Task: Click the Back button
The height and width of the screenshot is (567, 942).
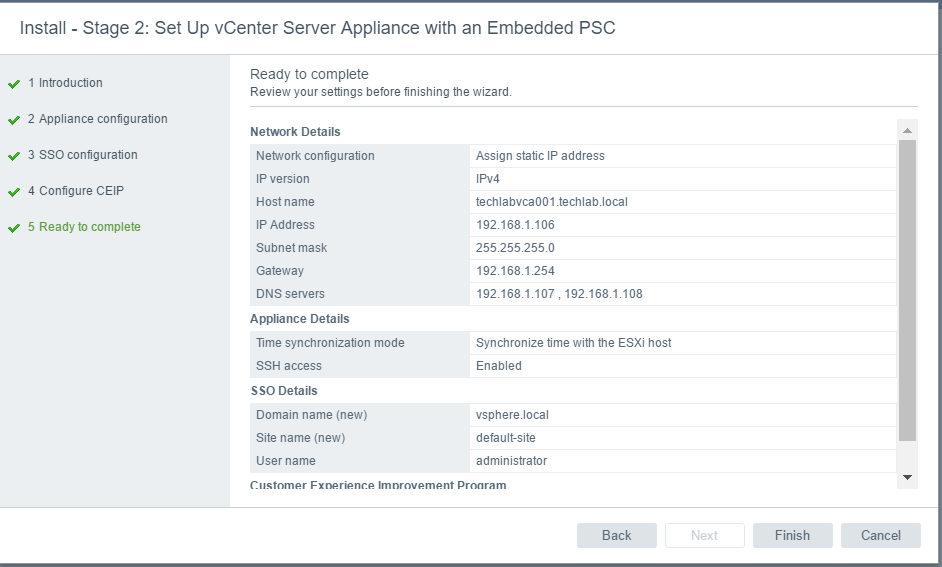Action: coord(616,535)
